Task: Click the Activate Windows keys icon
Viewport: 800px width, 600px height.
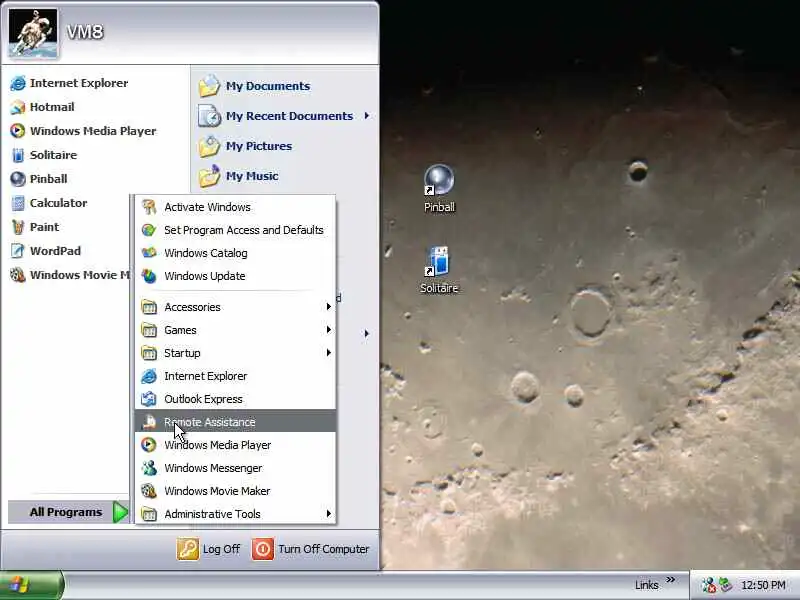Action: (x=149, y=207)
